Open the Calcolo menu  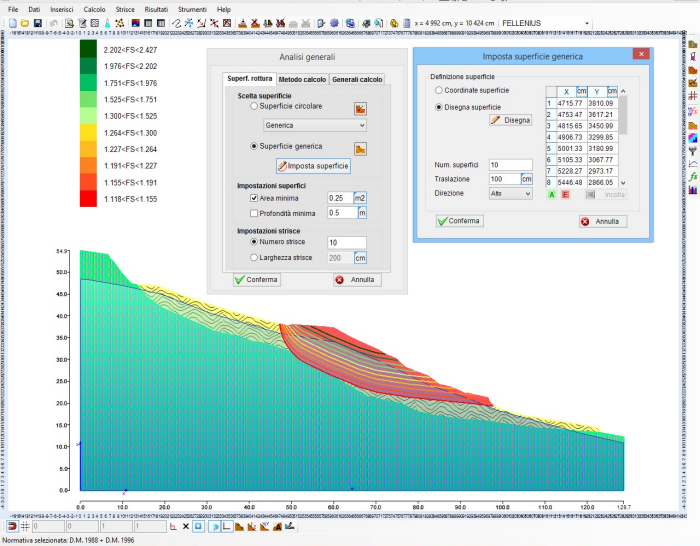tap(94, 9)
